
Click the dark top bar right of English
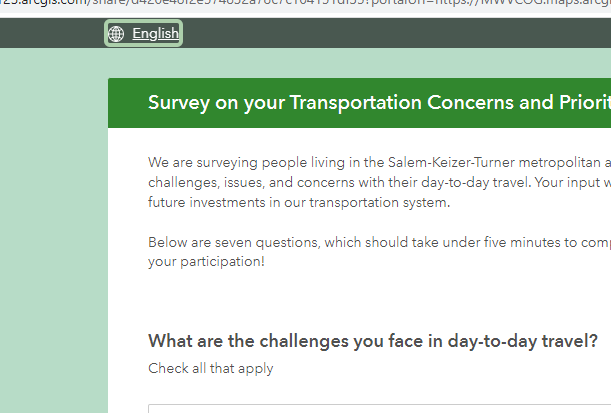pos(400,34)
